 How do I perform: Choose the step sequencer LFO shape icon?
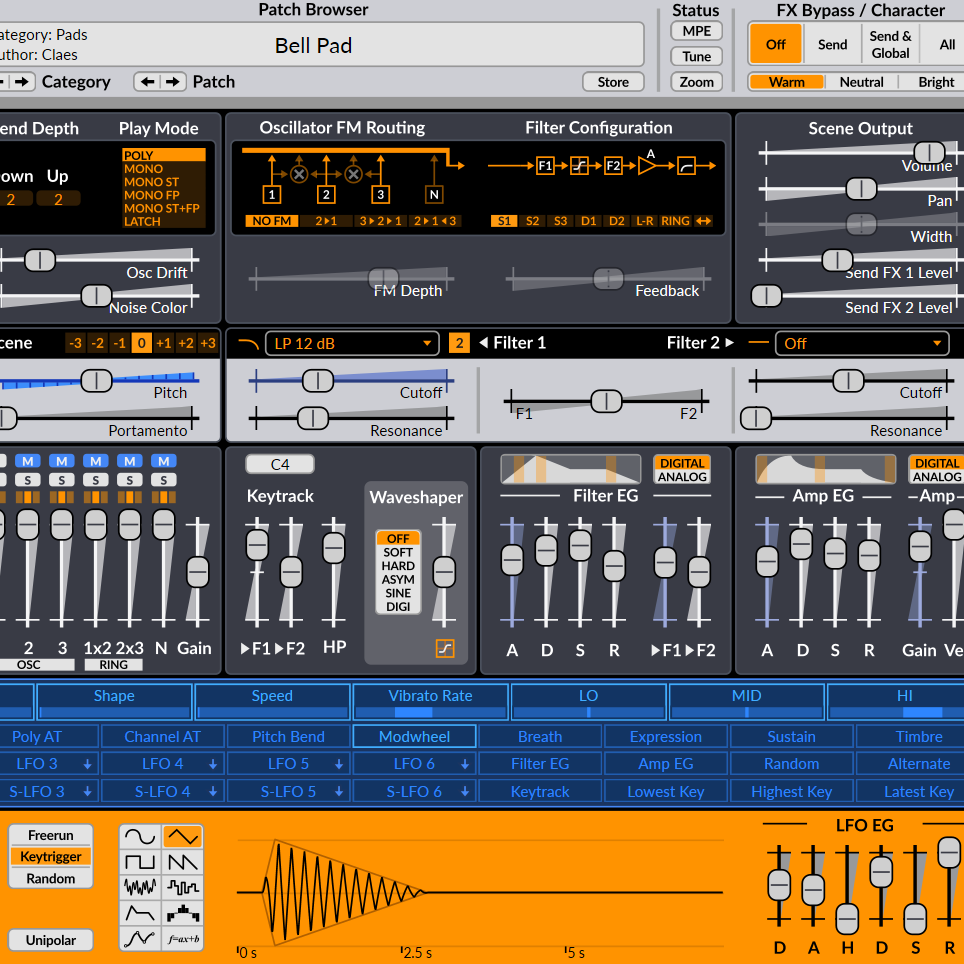pos(182,913)
